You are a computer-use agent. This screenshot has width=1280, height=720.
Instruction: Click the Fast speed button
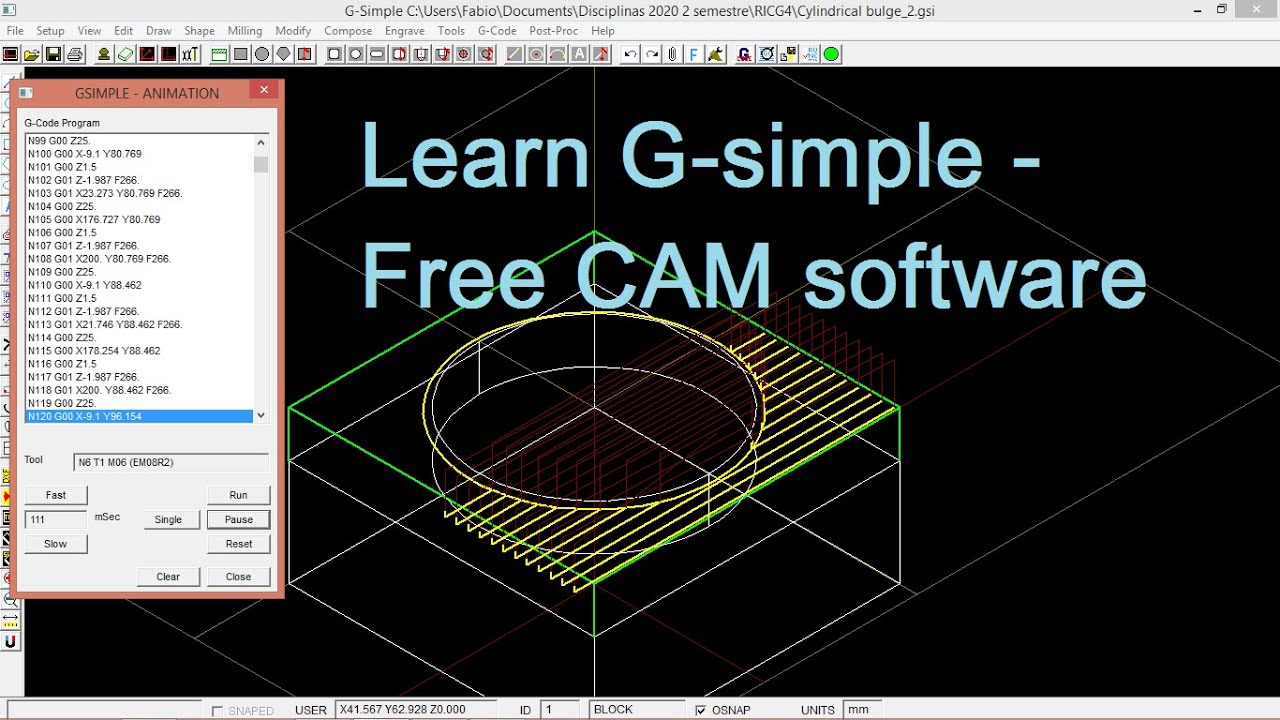point(56,495)
